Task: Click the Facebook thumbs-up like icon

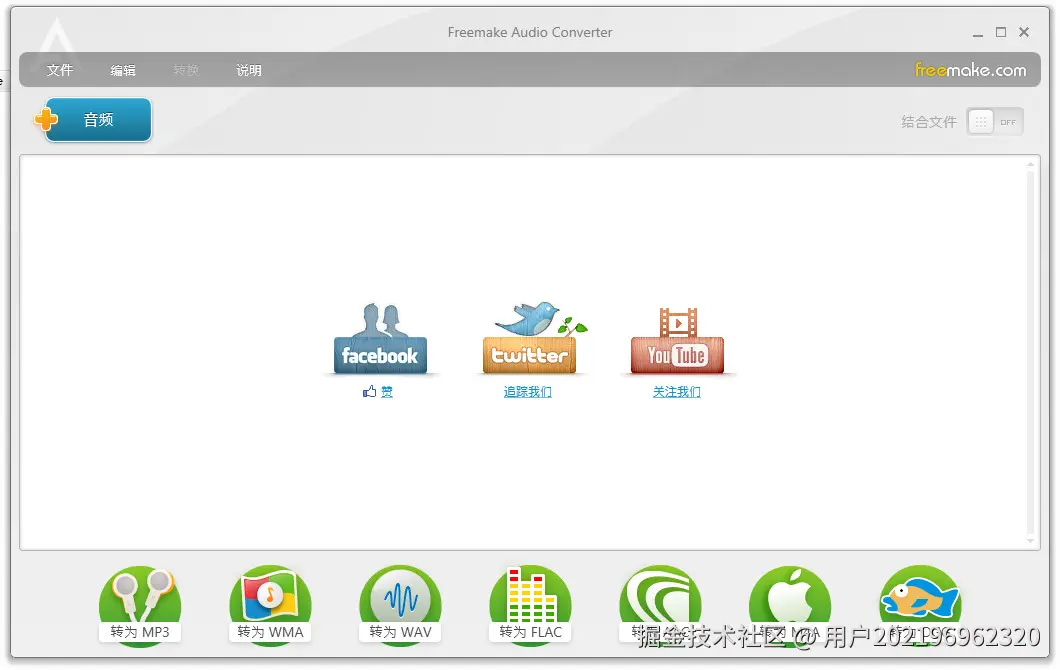Action: tap(369, 391)
